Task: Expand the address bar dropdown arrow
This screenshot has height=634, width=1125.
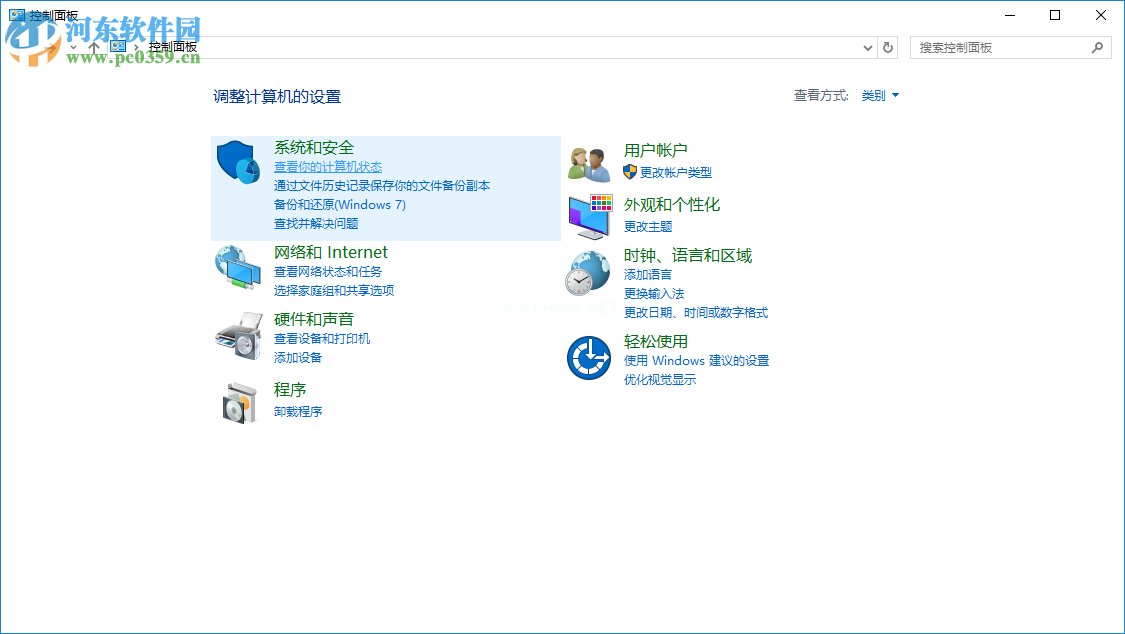Action: (x=868, y=47)
